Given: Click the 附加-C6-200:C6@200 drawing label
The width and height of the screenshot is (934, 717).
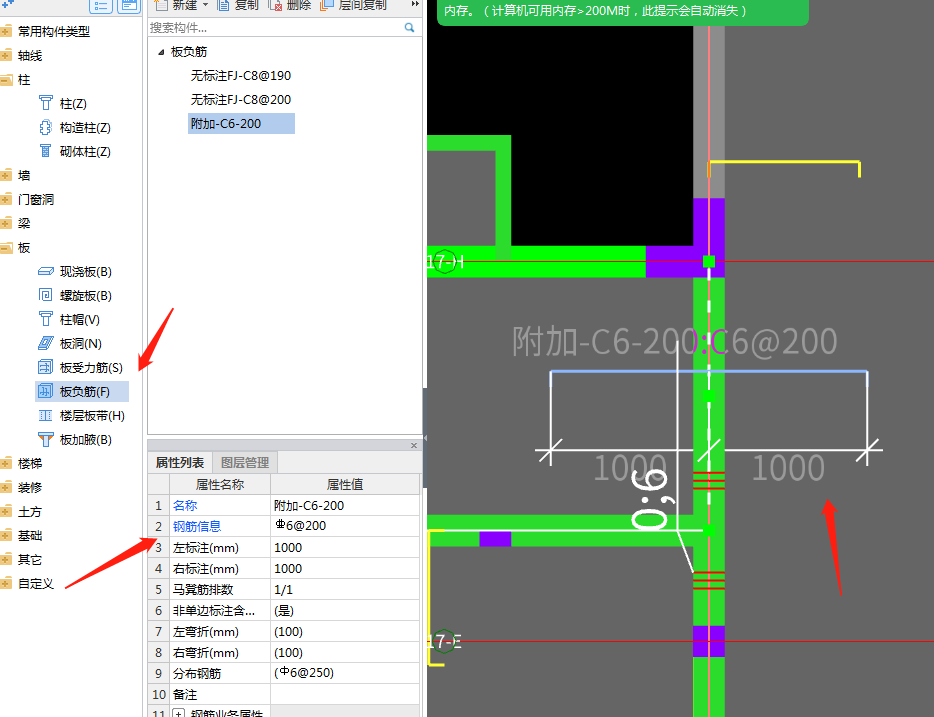Looking at the screenshot, I should click(x=674, y=341).
